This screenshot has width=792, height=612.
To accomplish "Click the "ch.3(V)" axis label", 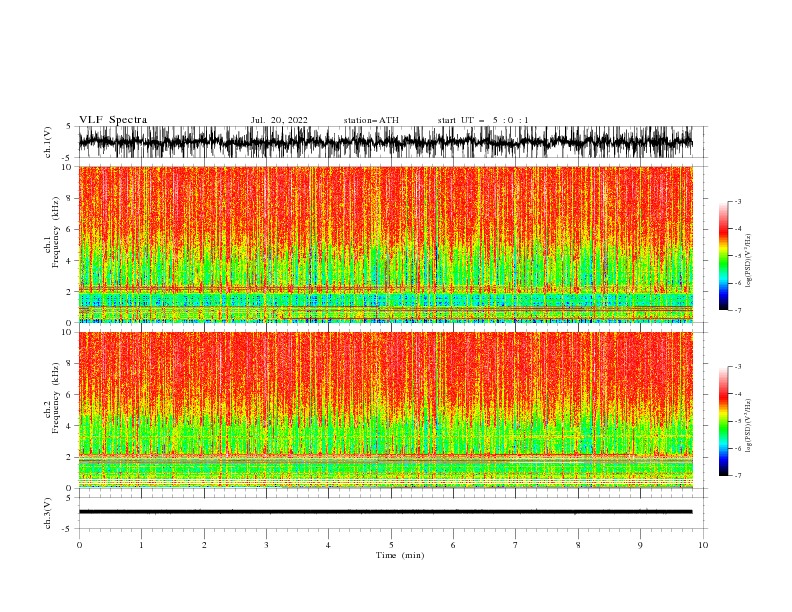I will point(48,513).
